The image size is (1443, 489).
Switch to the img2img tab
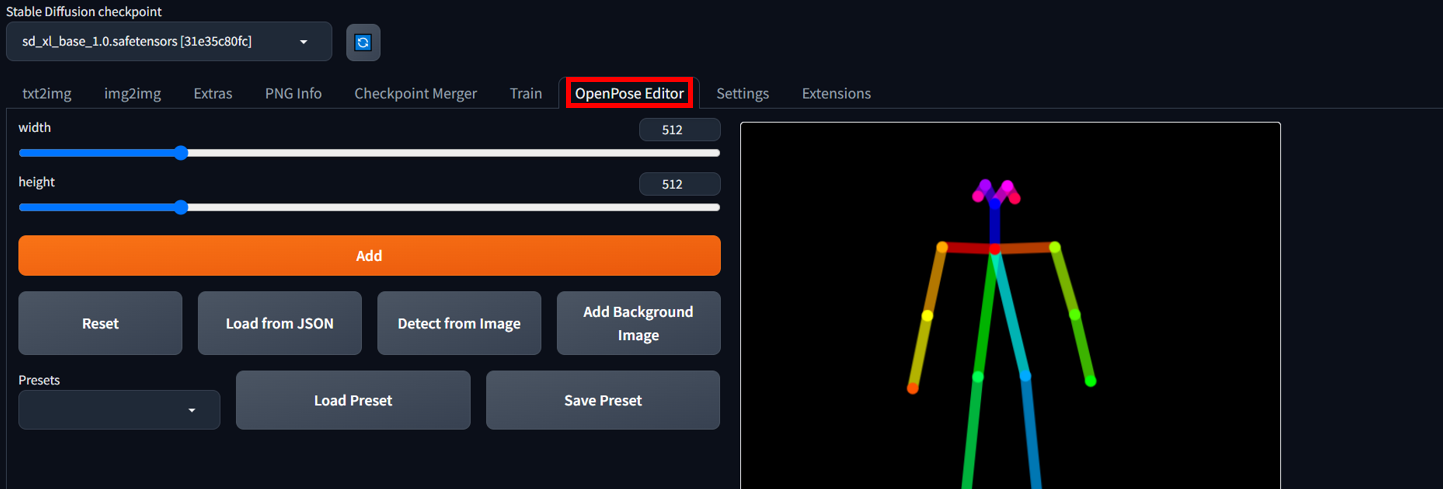(x=132, y=93)
